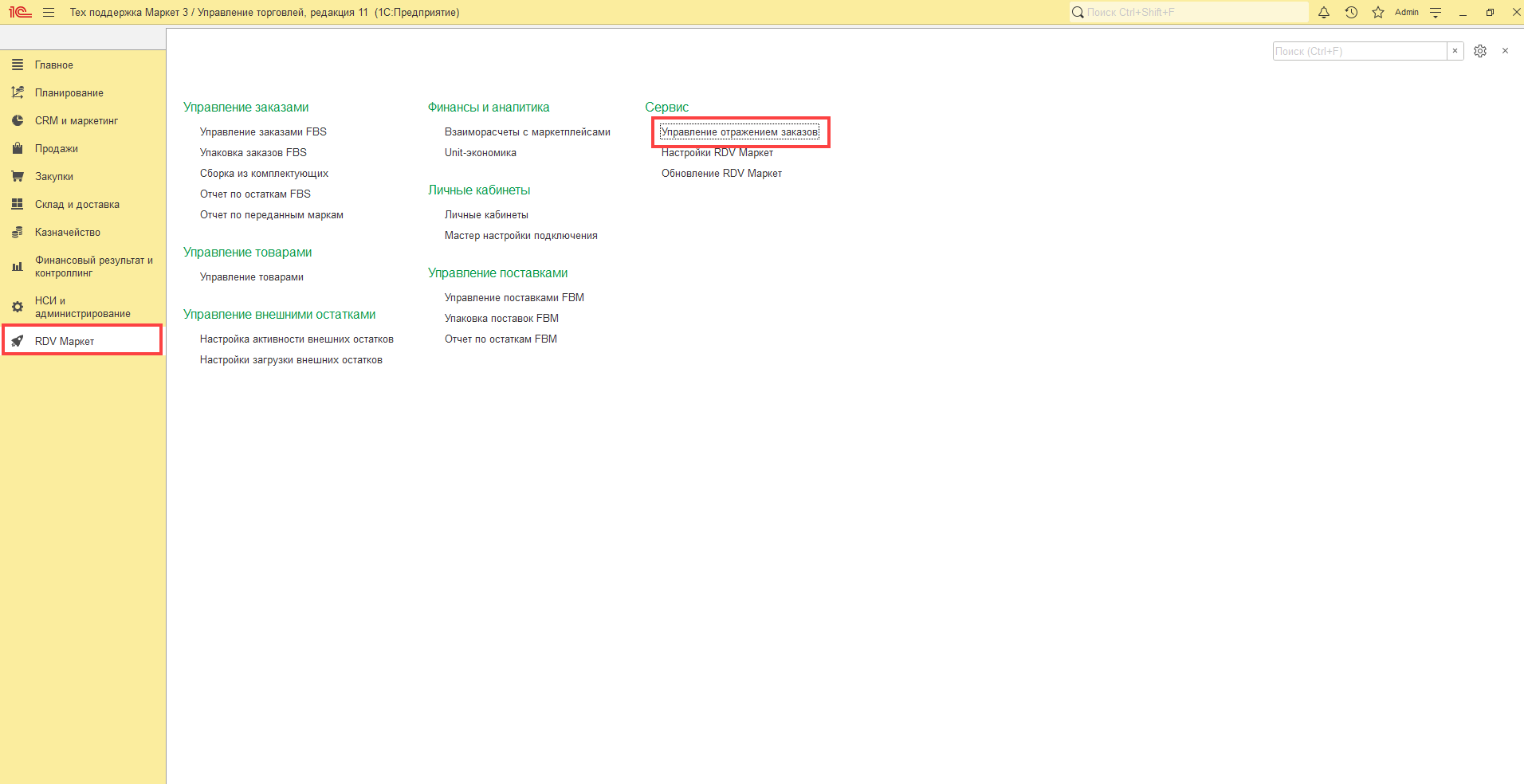
Task: Click the CRM pie chart icon
Action: 18,120
